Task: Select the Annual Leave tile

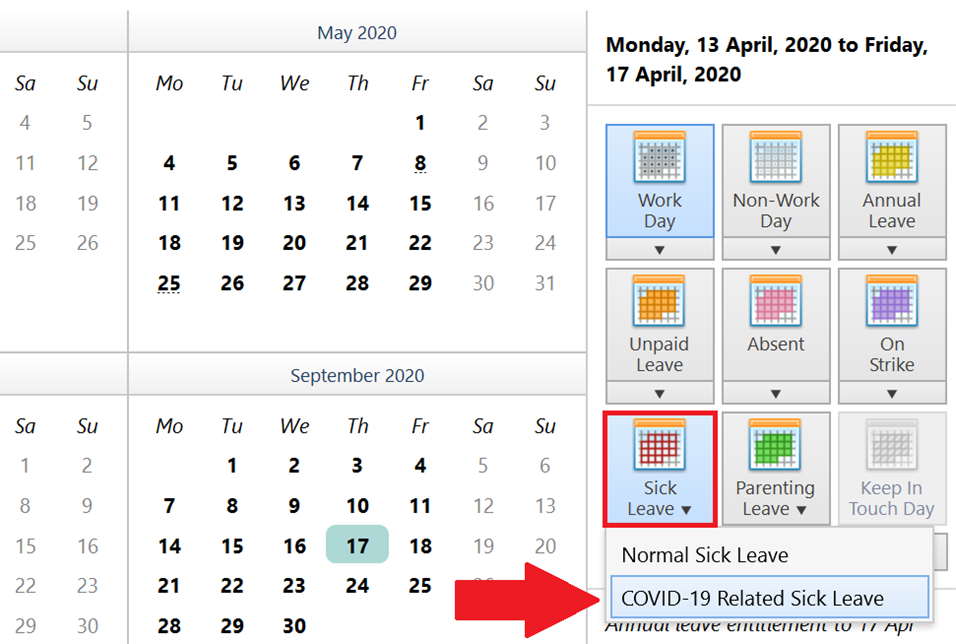Action: click(x=892, y=180)
